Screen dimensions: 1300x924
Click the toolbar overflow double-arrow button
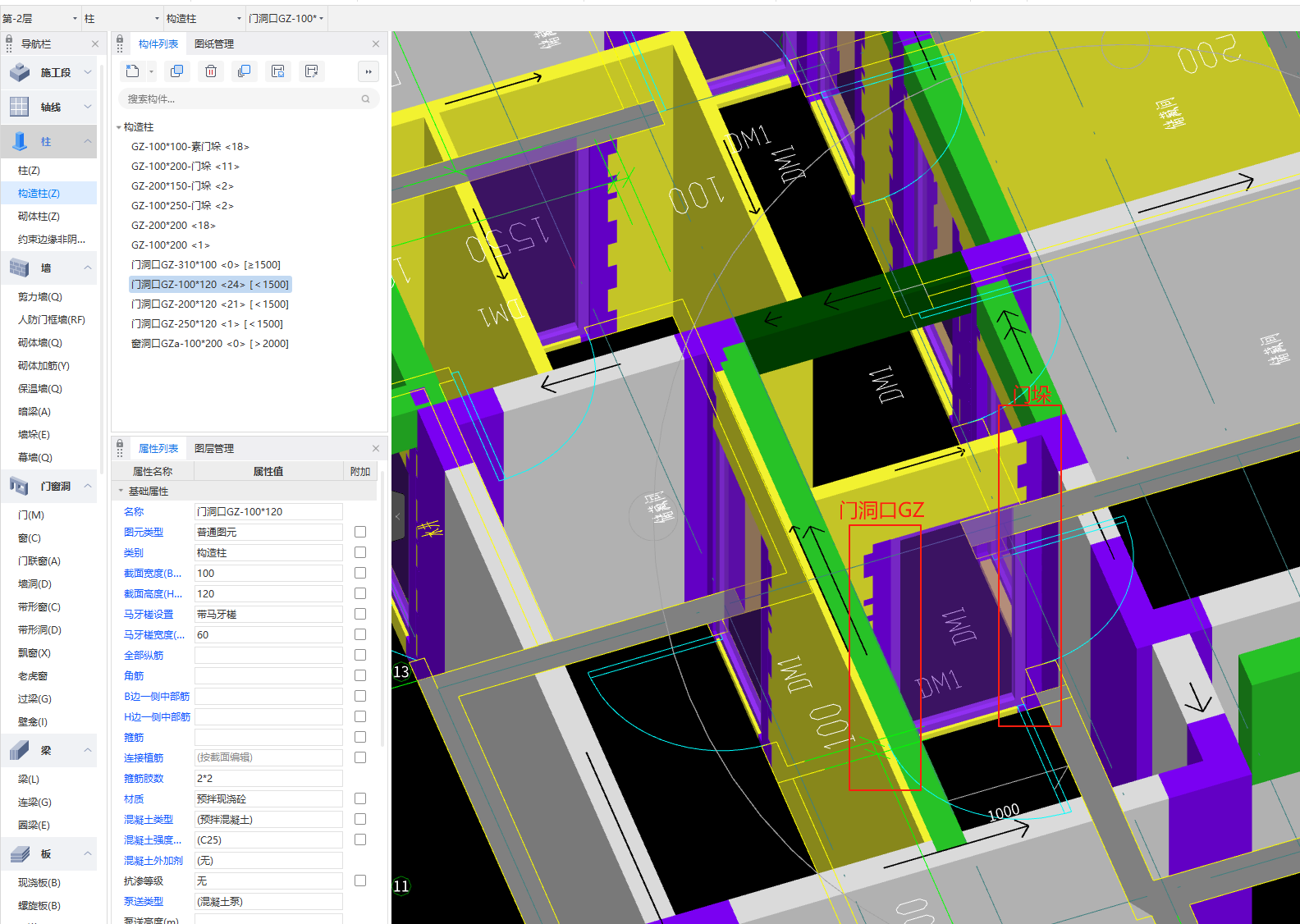(x=368, y=71)
